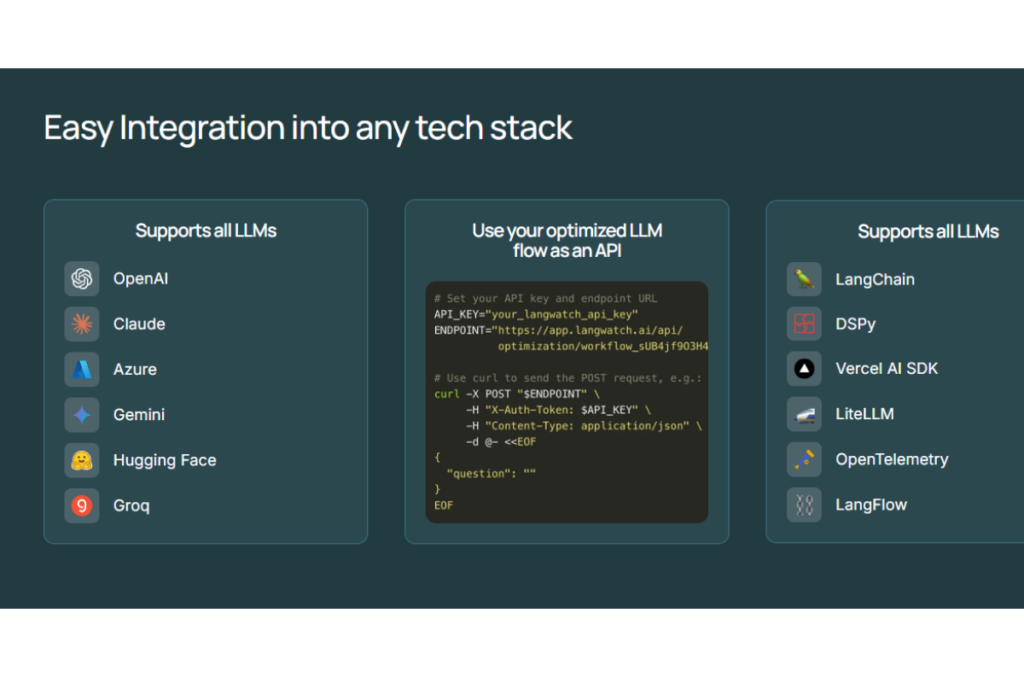Select the Hugging Face label
This screenshot has height=683, width=1024.
(165, 460)
